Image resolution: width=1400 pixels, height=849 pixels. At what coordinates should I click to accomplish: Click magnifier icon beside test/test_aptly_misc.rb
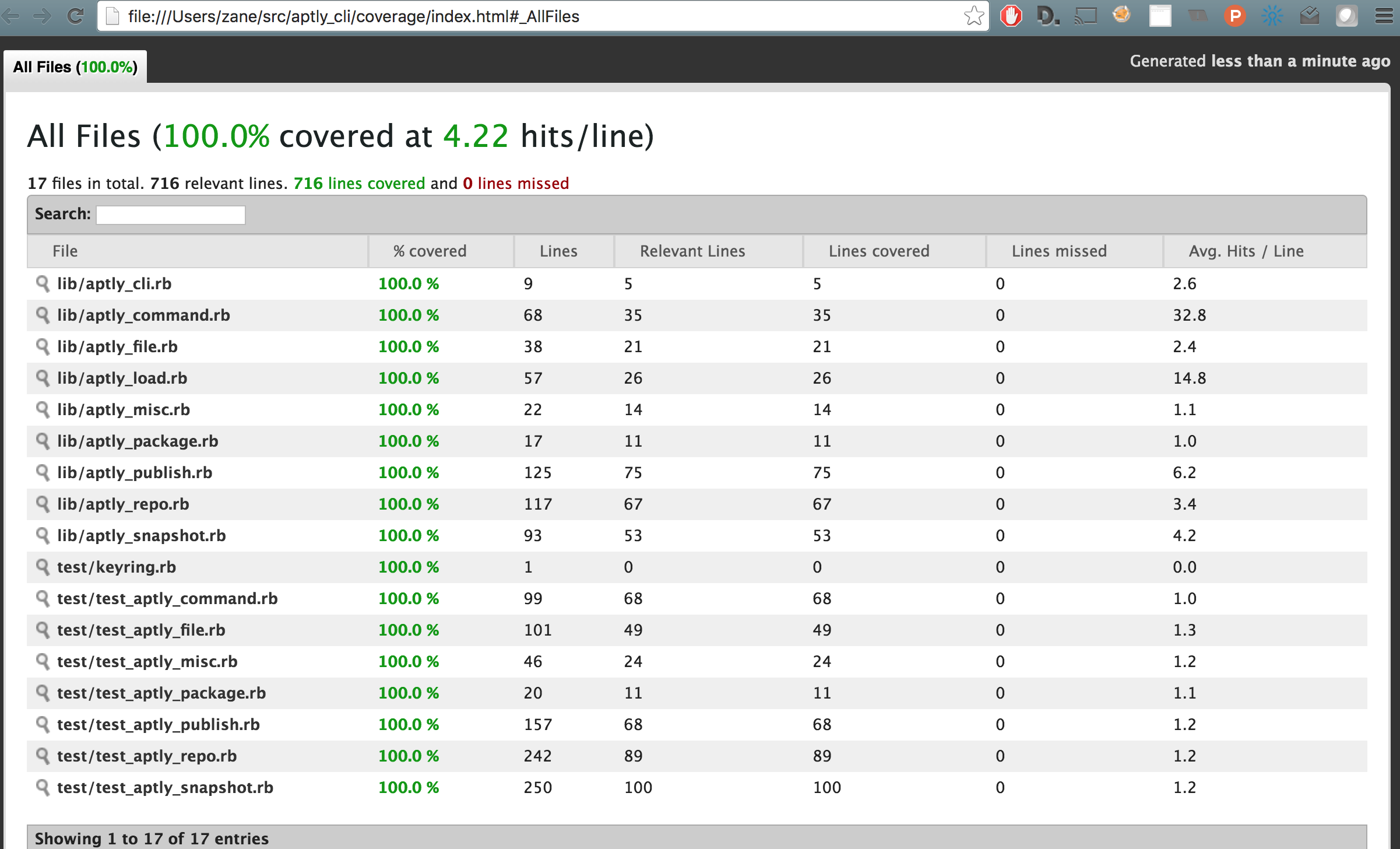pyautogui.click(x=42, y=662)
